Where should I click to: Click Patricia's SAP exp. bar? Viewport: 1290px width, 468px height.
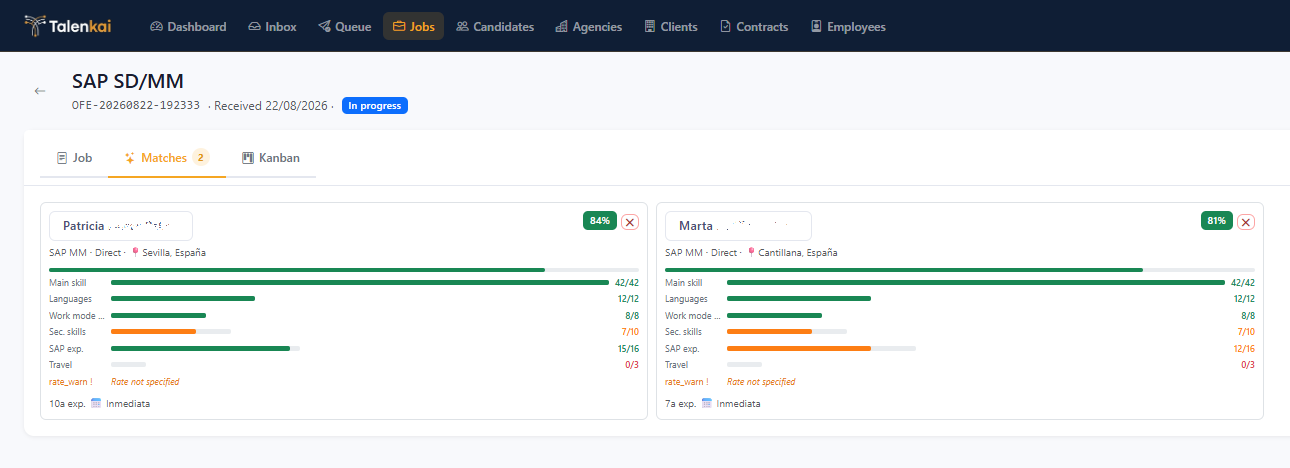(205, 348)
